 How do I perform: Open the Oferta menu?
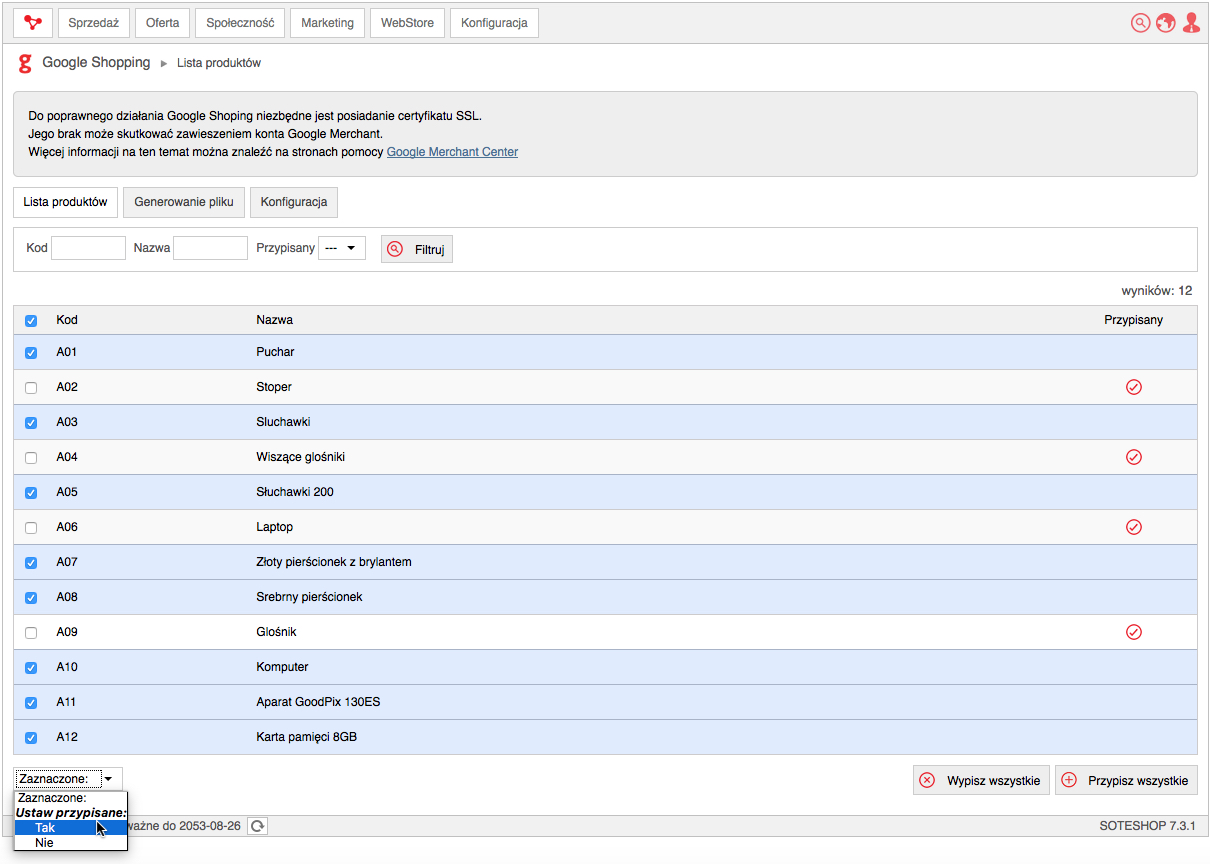[x=162, y=23]
